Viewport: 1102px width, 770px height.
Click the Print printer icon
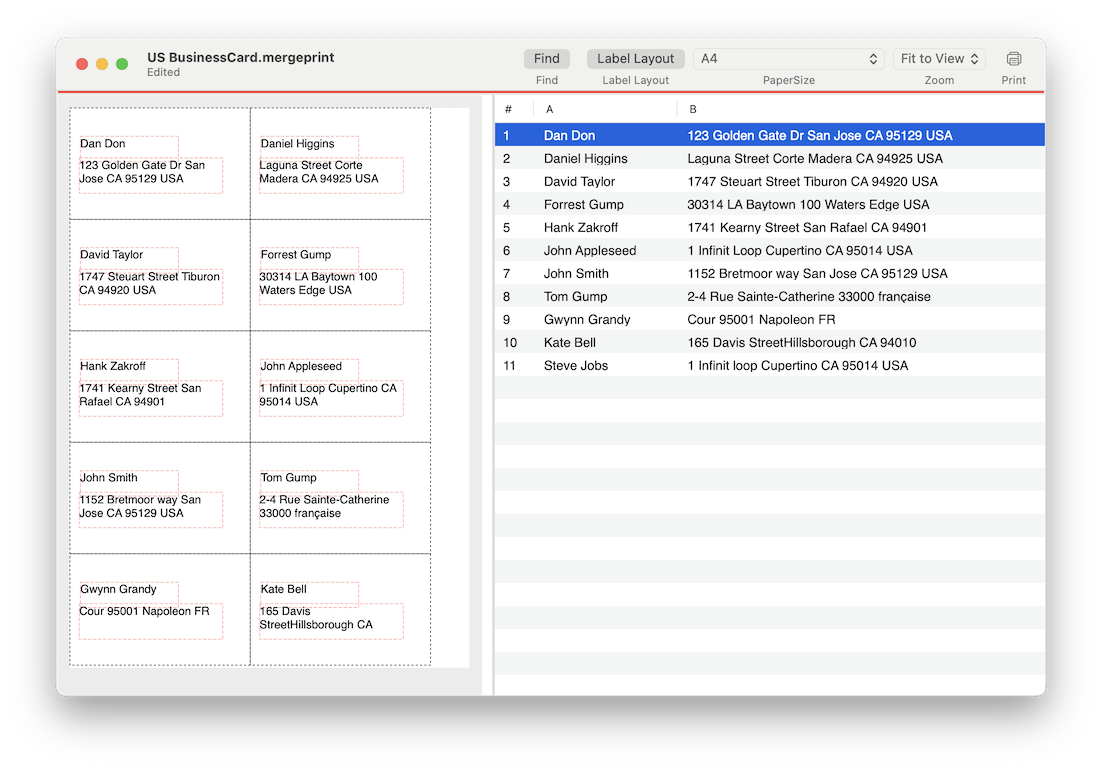coord(1013,59)
